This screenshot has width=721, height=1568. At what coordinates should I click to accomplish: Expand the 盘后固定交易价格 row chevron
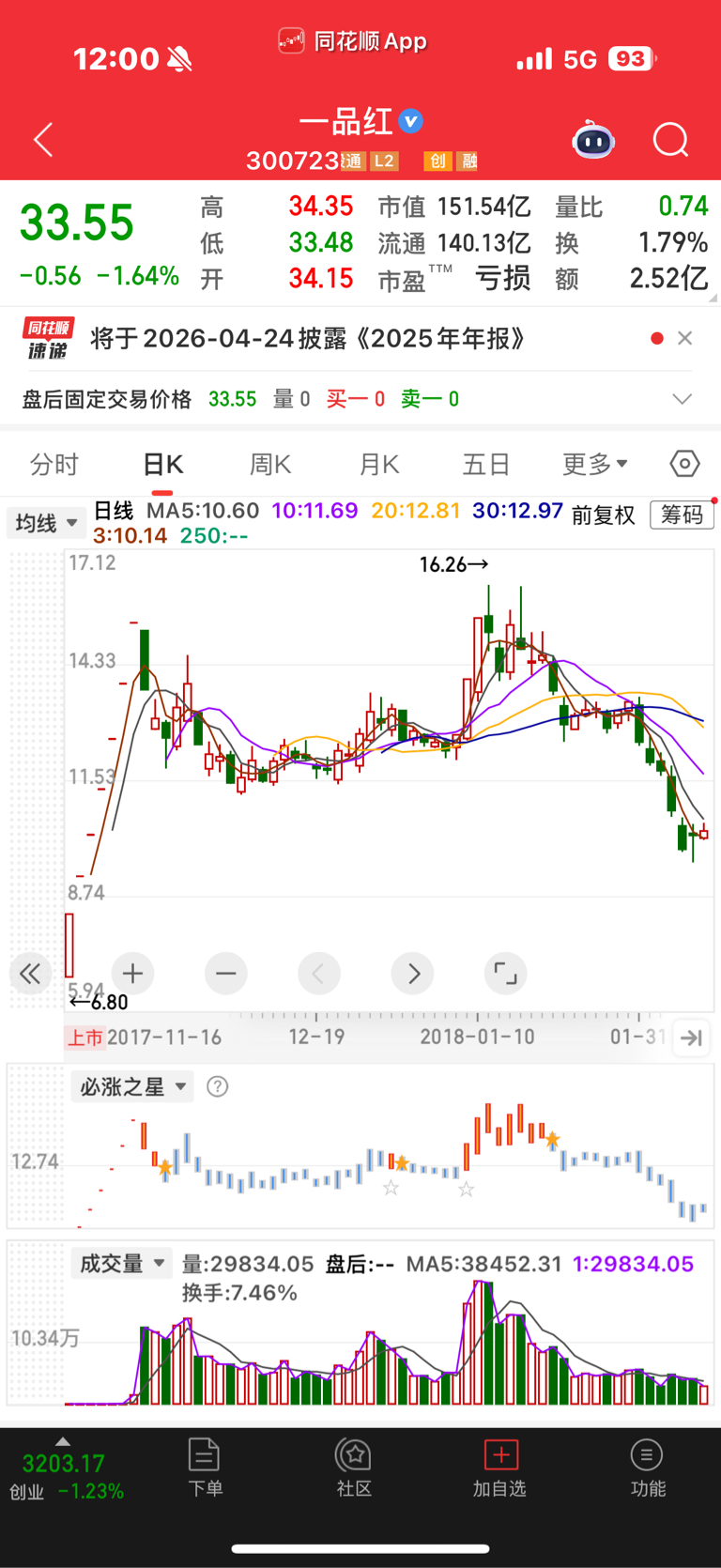(683, 399)
